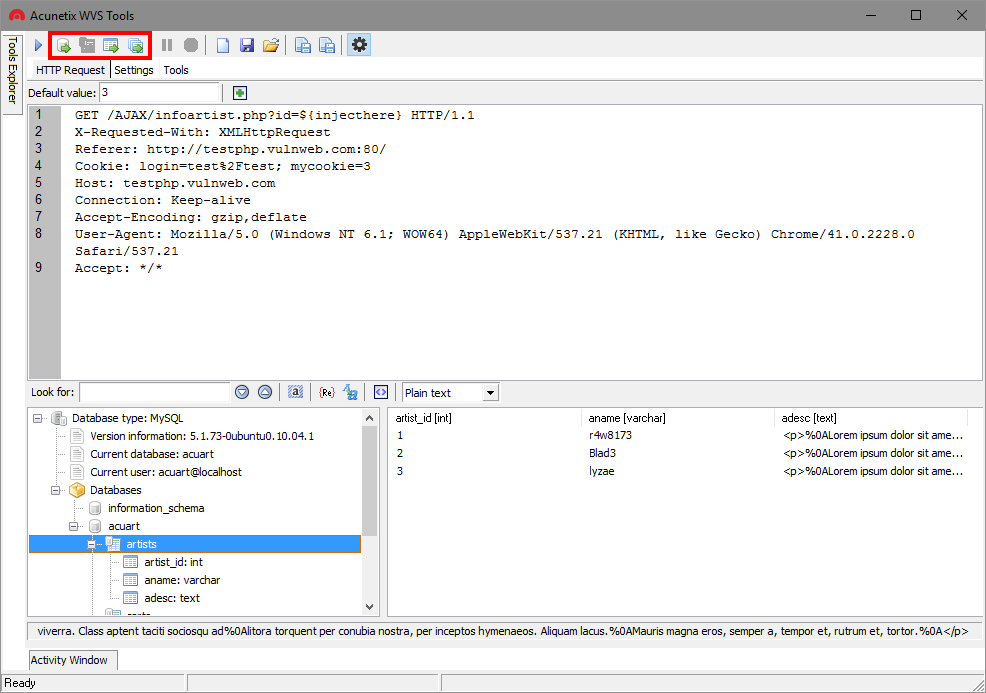Screen dimensions: 986x693
Task: Click the Look for search field
Action: coord(155,392)
